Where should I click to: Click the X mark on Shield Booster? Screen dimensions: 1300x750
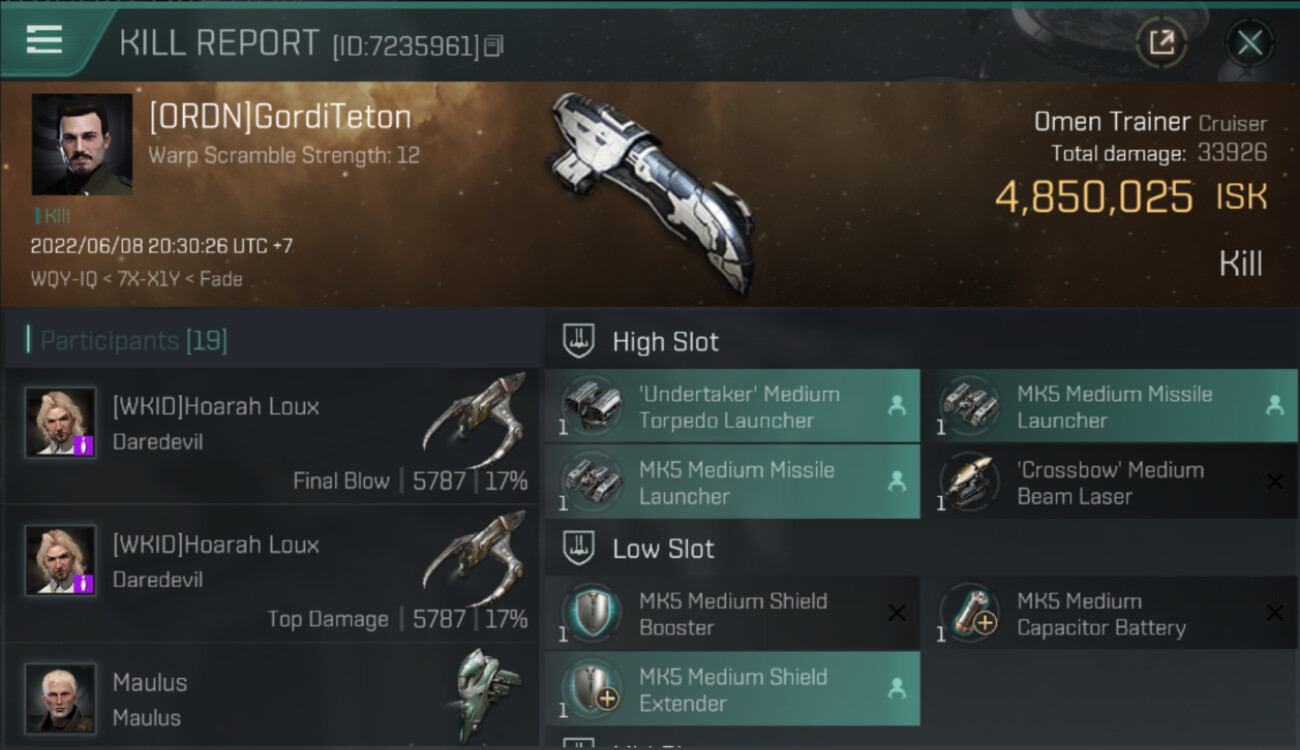click(897, 613)
